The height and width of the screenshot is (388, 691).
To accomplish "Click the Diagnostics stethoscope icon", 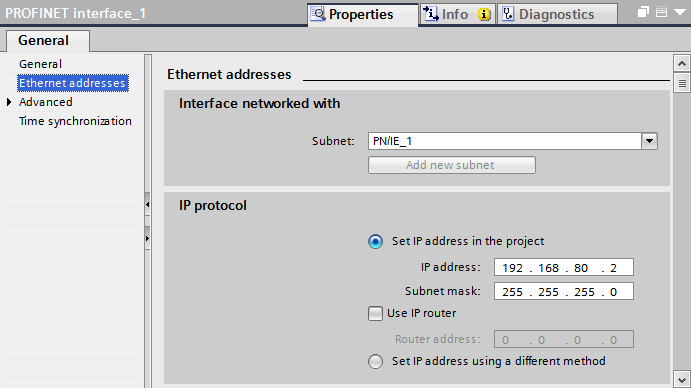I will pos(508,14).
